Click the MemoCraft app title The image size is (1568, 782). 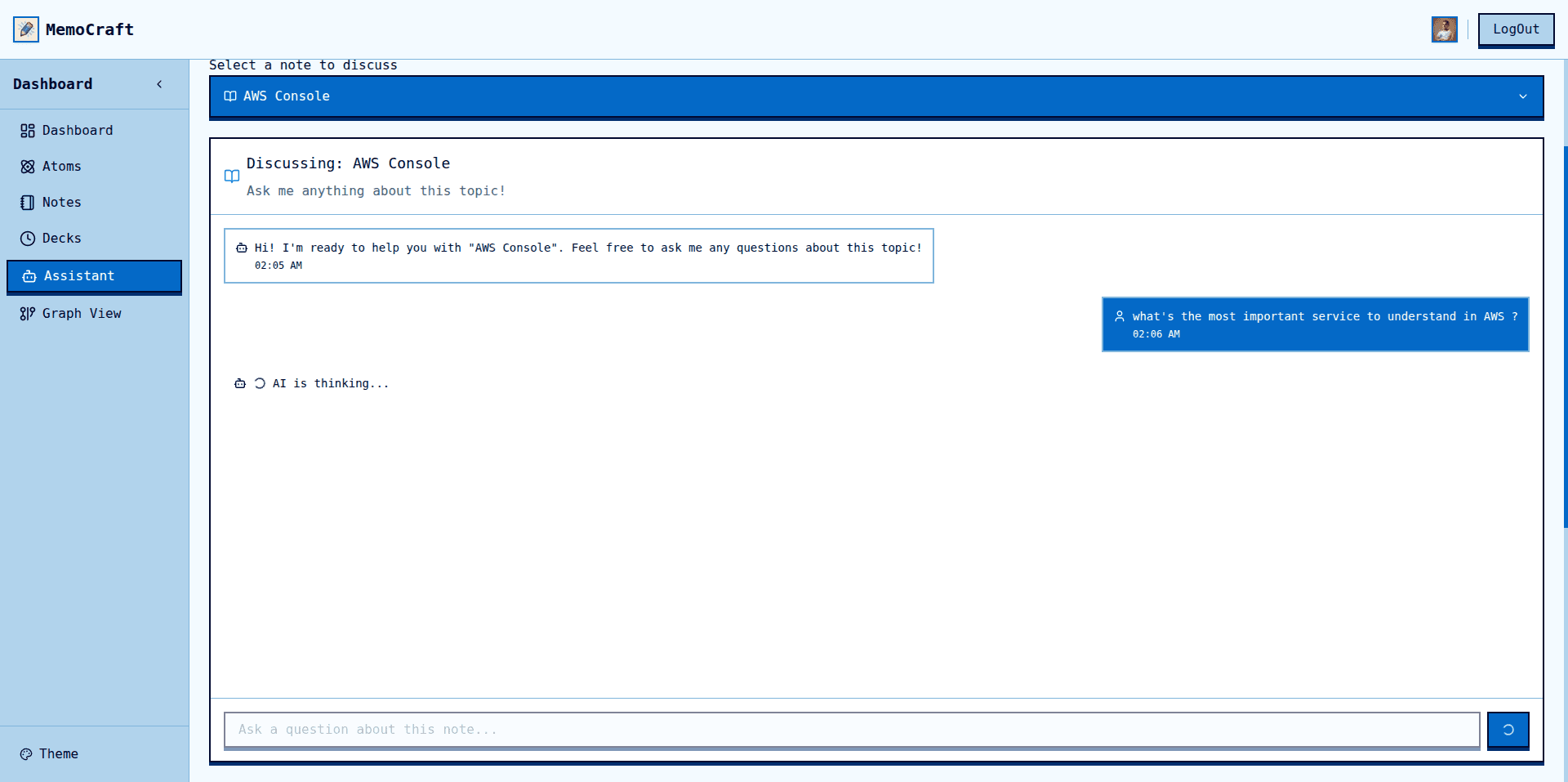click(90, 29)
